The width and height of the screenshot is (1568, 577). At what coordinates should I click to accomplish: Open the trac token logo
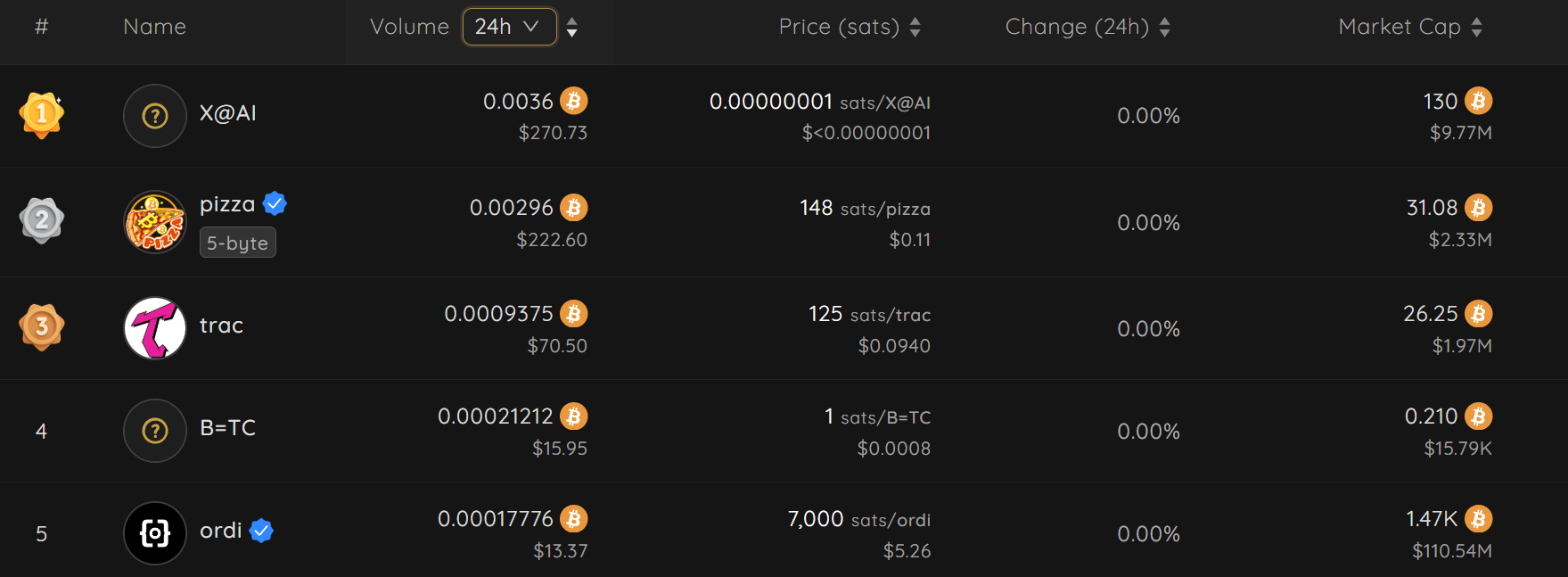click(x=155, y=328)
